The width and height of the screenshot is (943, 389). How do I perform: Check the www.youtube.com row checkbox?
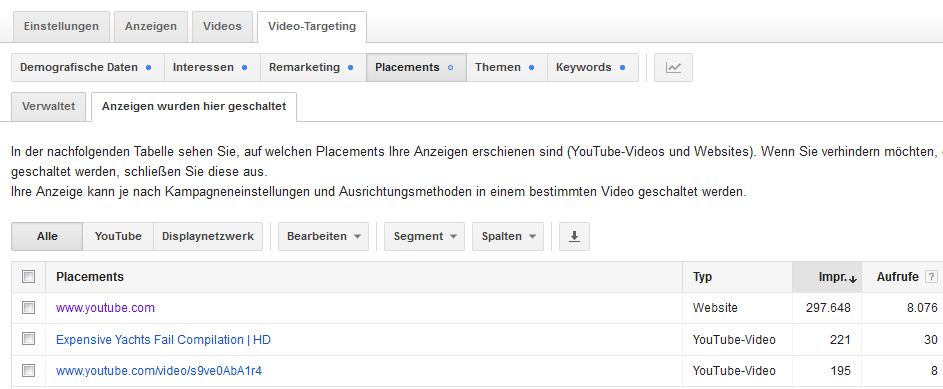28,308
